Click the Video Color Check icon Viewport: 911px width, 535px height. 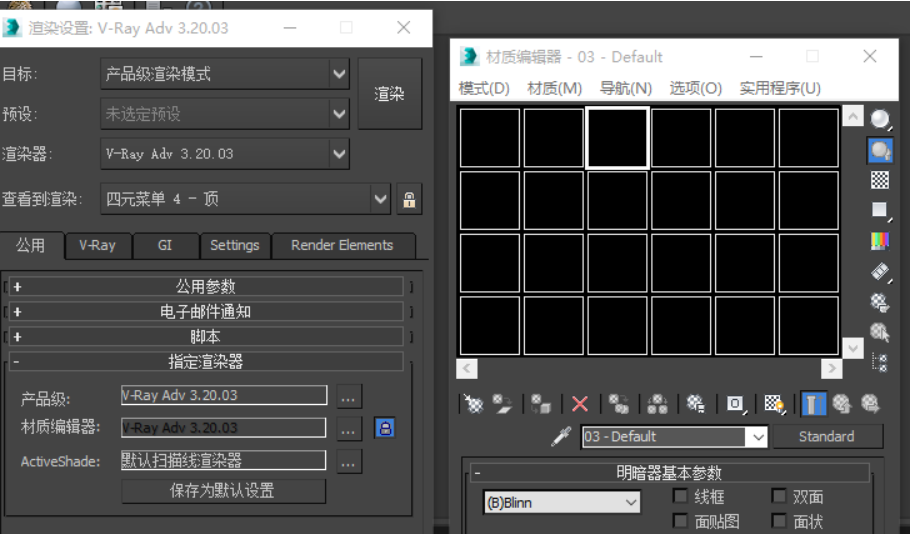(x=880, y=240)
